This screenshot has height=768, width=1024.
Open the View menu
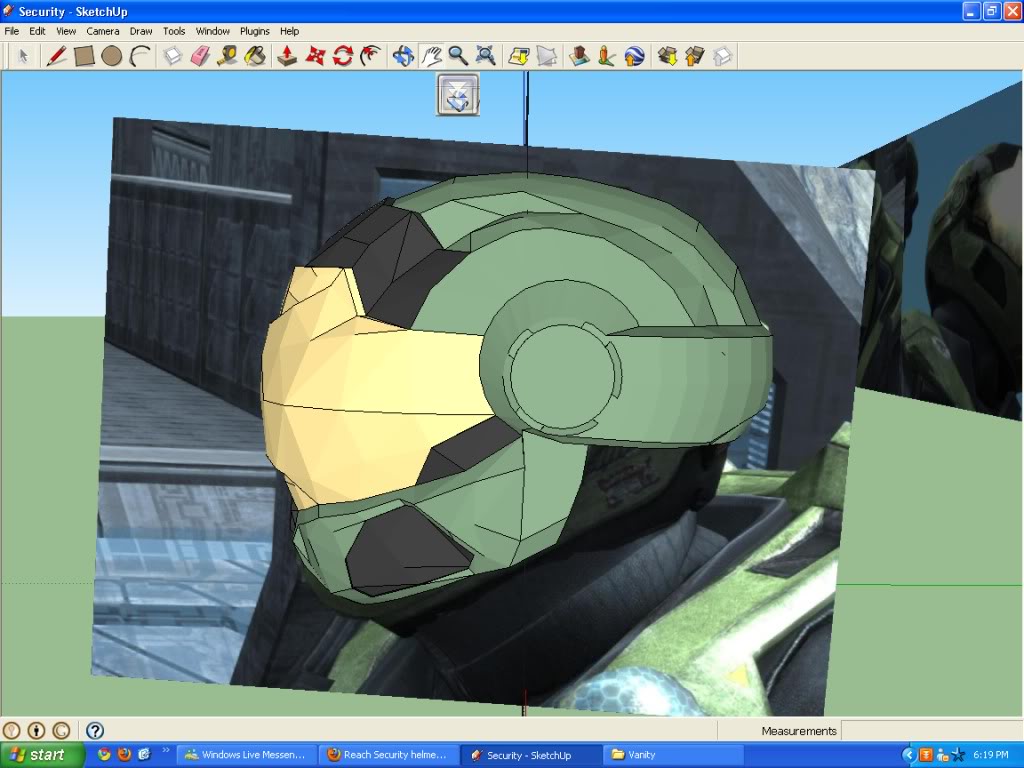tap(66, 31)
